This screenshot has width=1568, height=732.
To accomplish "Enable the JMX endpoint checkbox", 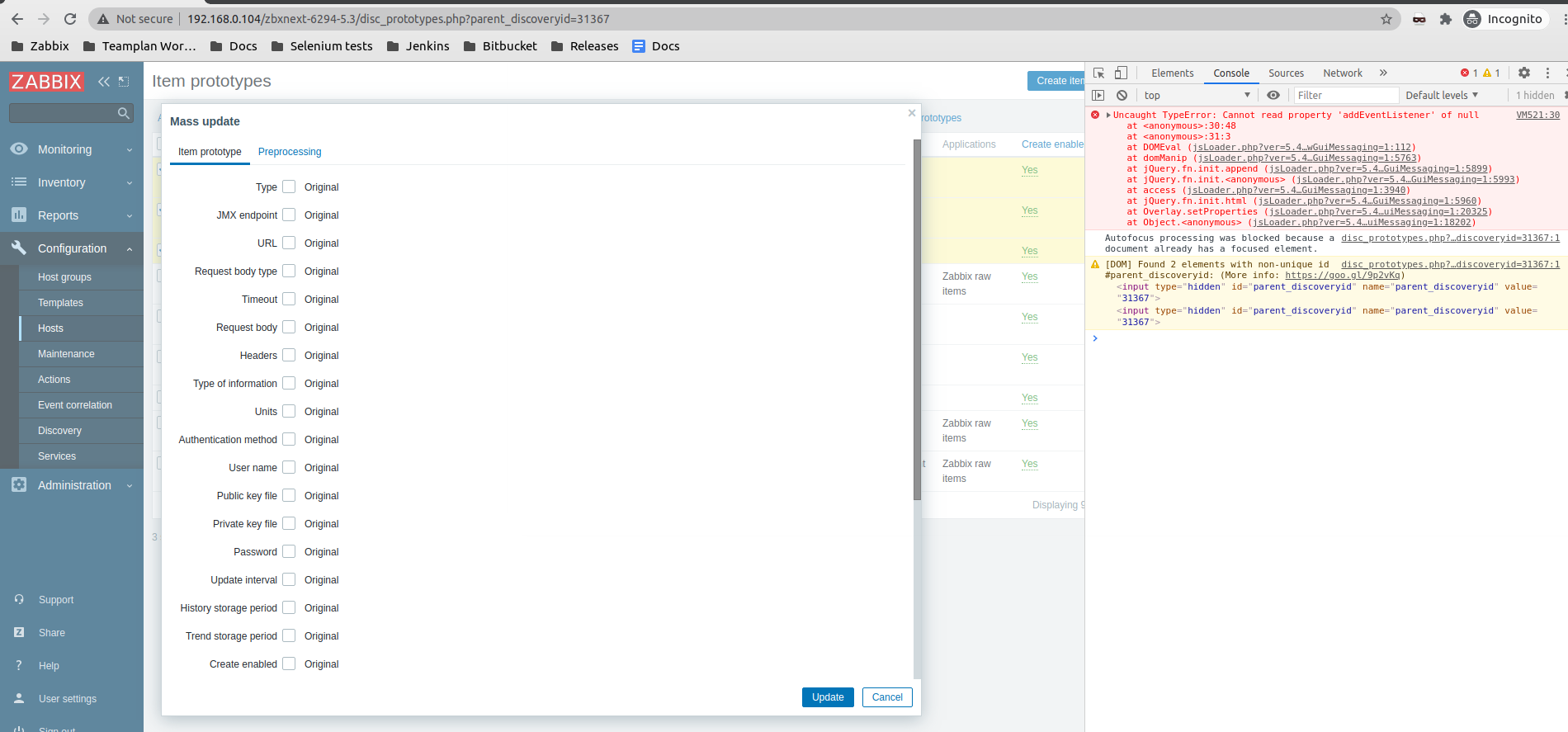I will pyautogui.click(x=289, y=215).
